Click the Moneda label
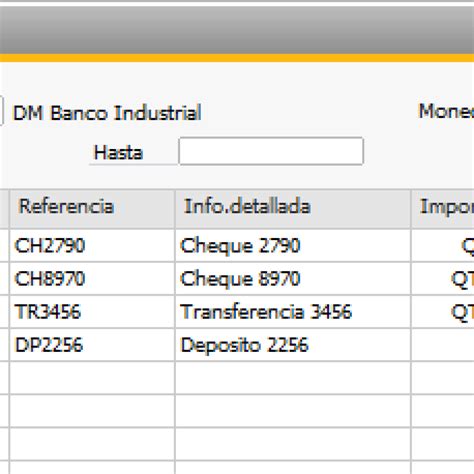 (446, 111)
